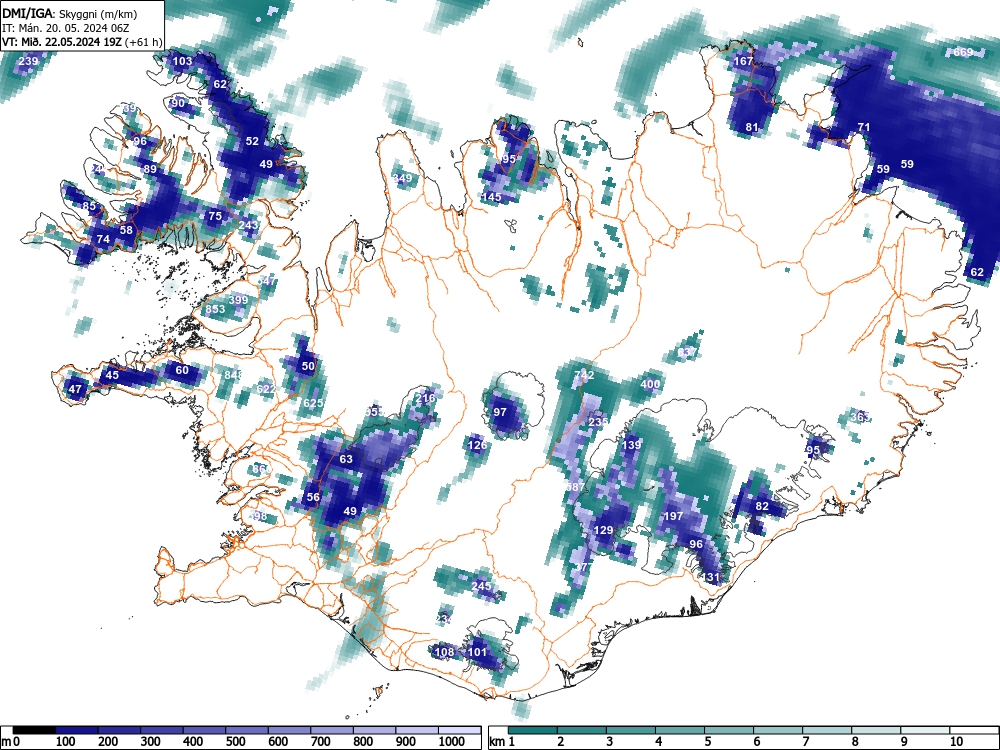Select the VT: Mið. 22.05.2024 19Z (+61 h) line
The width and height of the screenshot is (1000, 750).
click(82, 42)
